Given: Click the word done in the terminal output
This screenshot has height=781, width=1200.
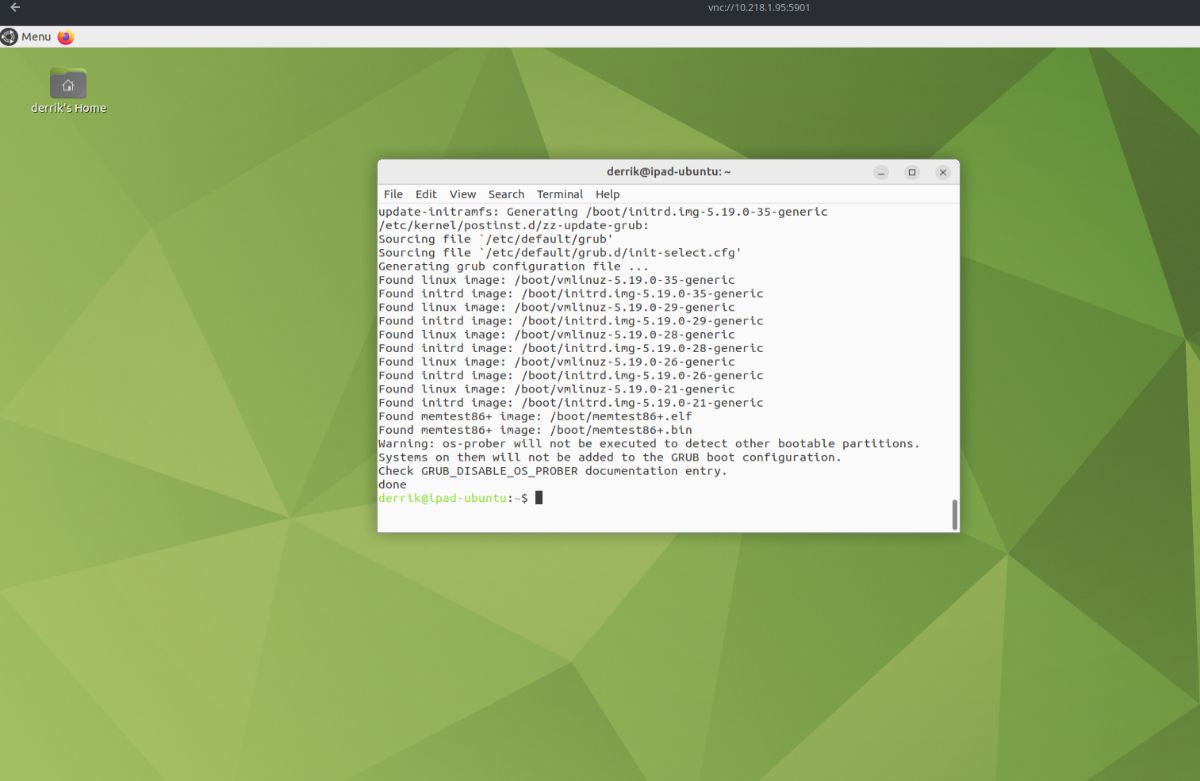Looking at the screenshot, I should [391, 484].
